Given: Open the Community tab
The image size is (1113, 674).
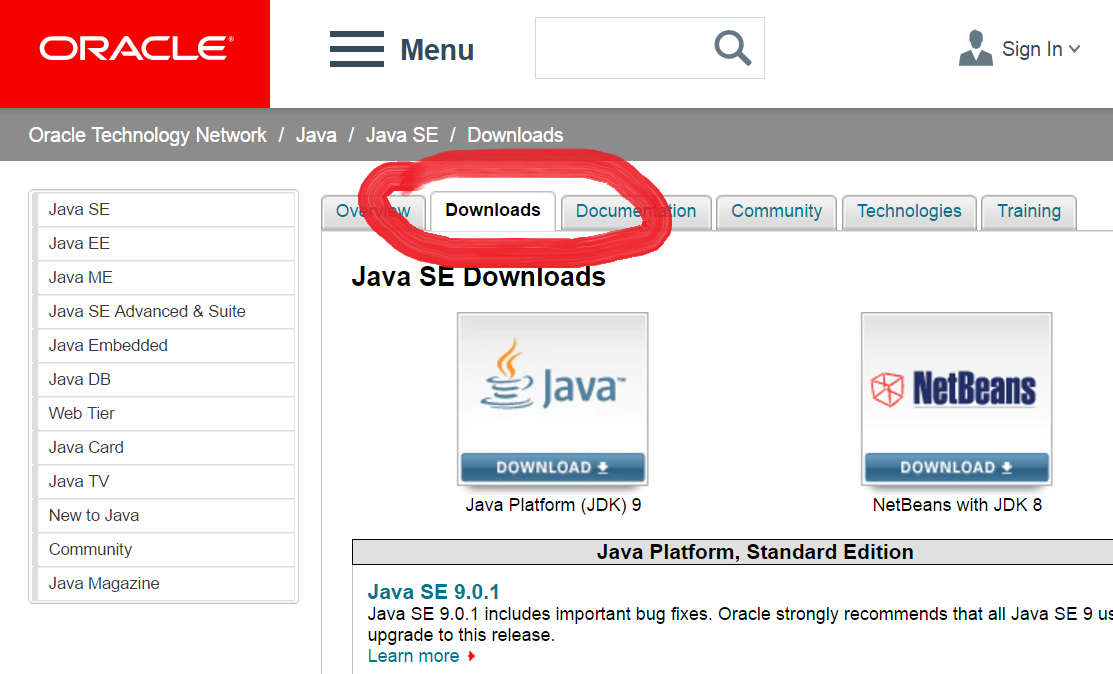Looking at the screenshot, I should click(x=777, y=212).
